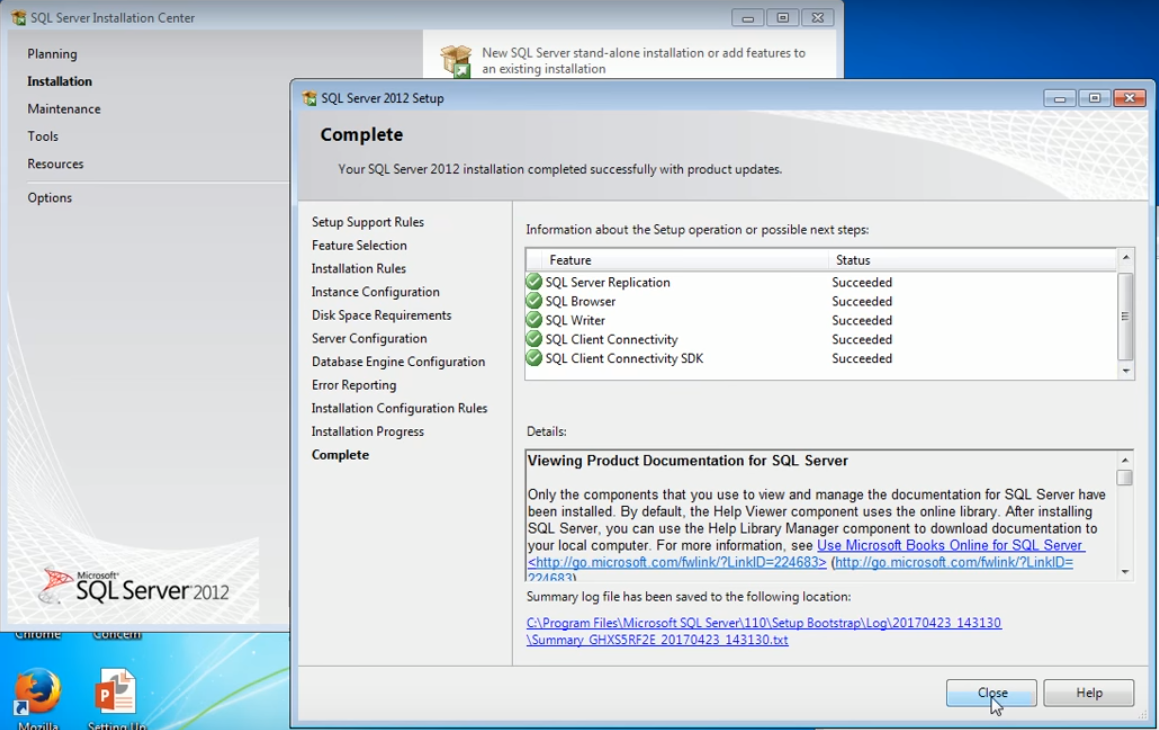This screenshot has height=730, width=1159.
Task: Open the summary log file path link
Action: (x=763, y=623)
